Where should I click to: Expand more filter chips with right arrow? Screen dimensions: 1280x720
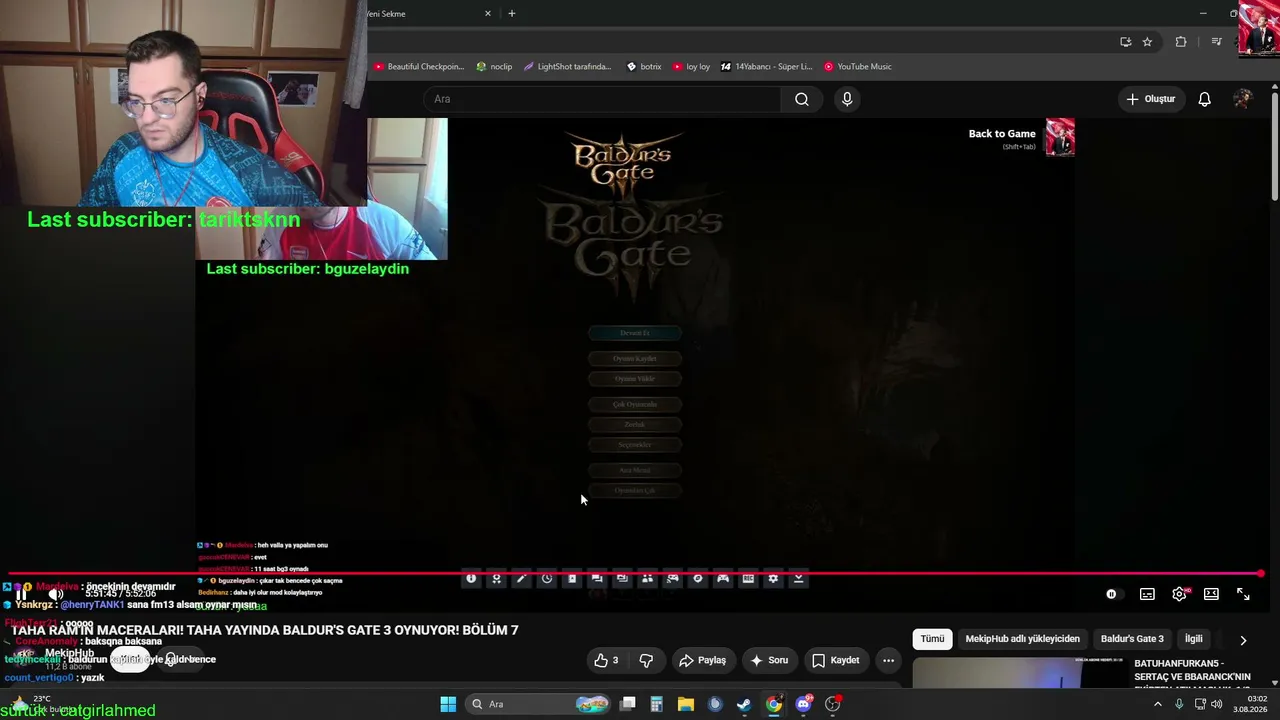point(1243,640)
